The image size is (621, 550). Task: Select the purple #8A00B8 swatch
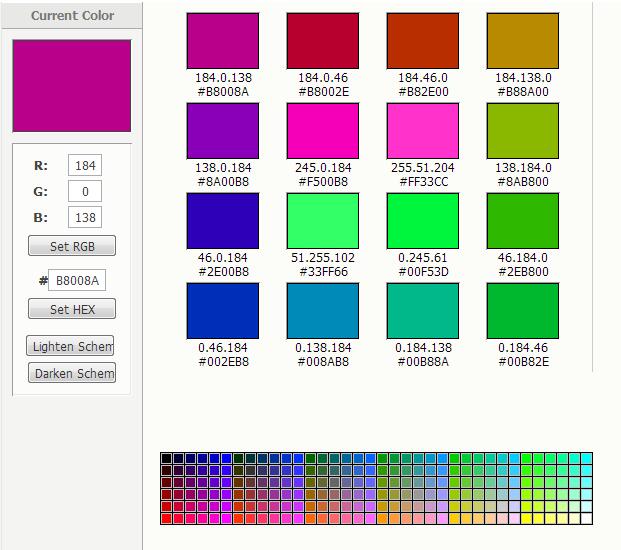pyautogui.click(x=223, y=131)
